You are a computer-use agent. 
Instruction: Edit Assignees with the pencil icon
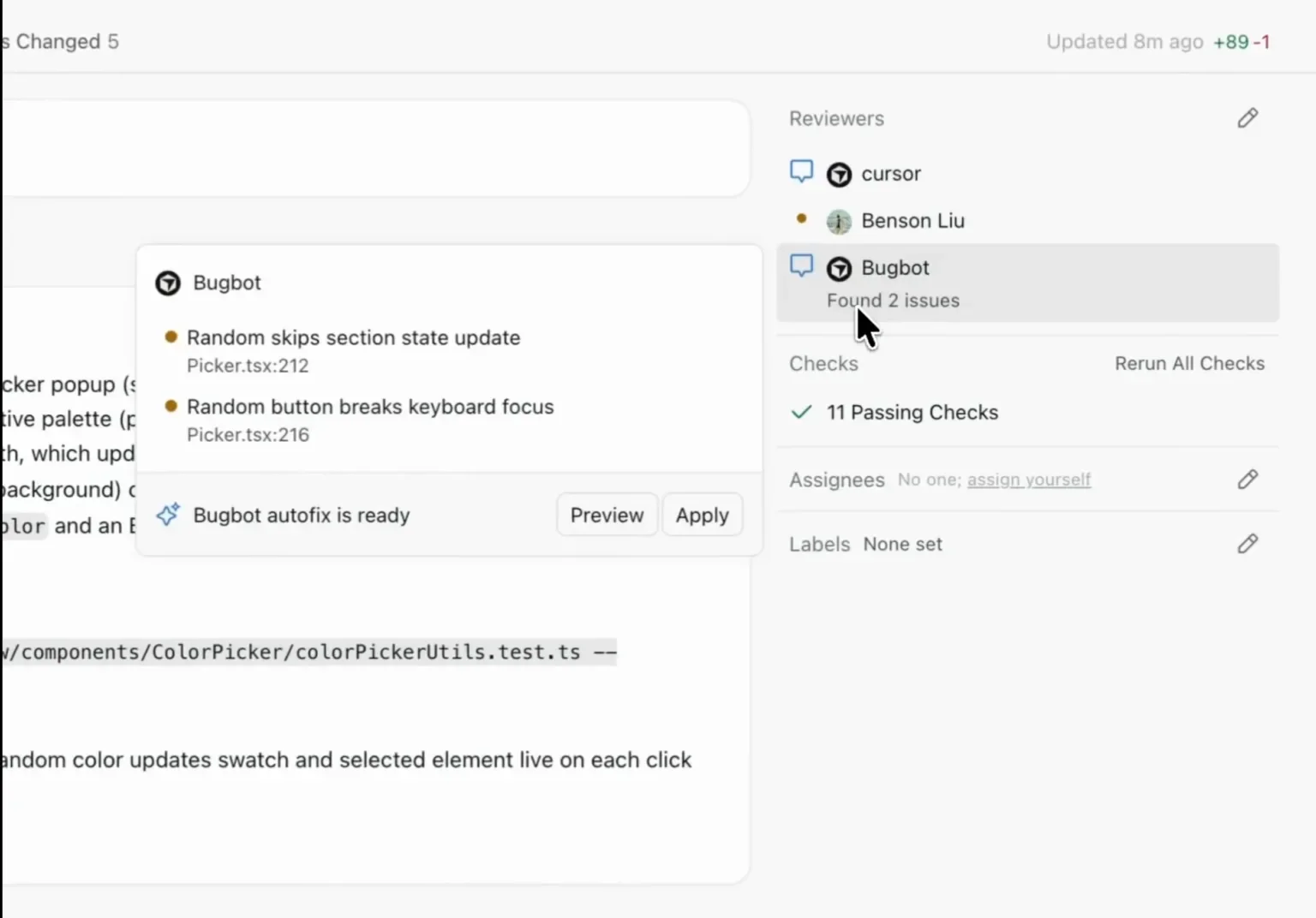[x=1247, y=480]
